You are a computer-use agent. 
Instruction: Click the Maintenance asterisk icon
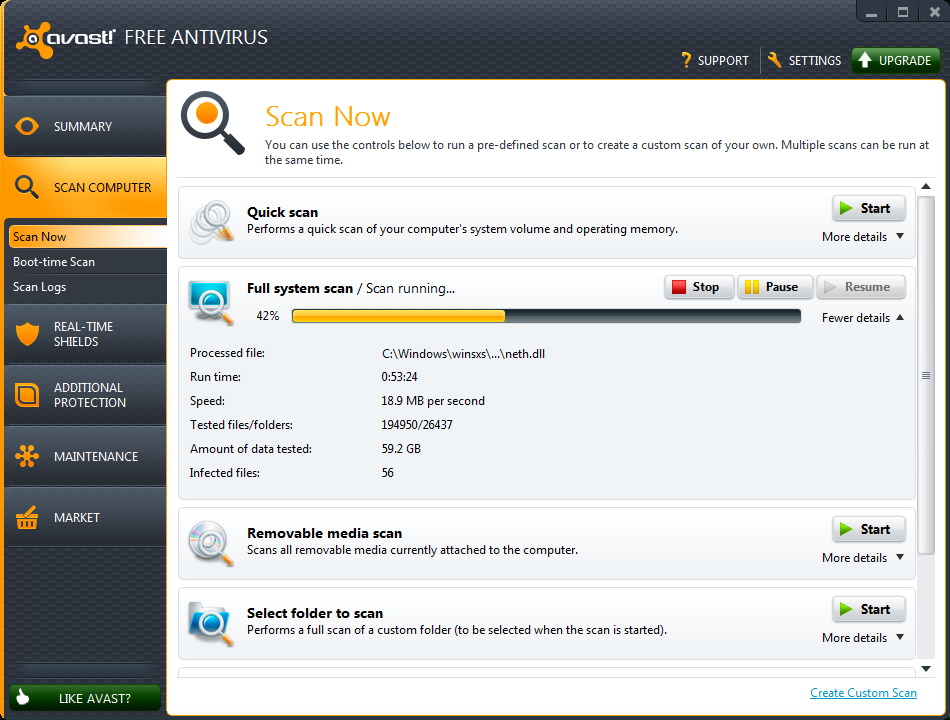point(27,456)
